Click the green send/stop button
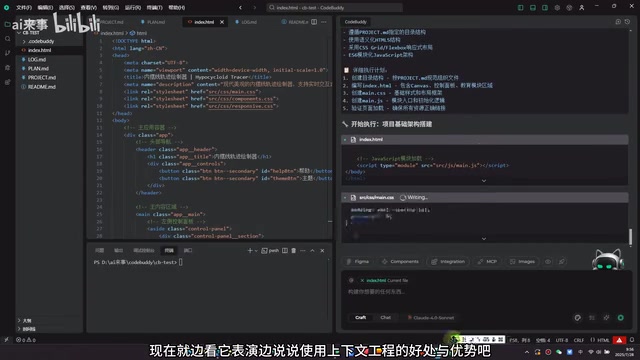The width and height of the screenshot is (640, 360). coord(621,318)
